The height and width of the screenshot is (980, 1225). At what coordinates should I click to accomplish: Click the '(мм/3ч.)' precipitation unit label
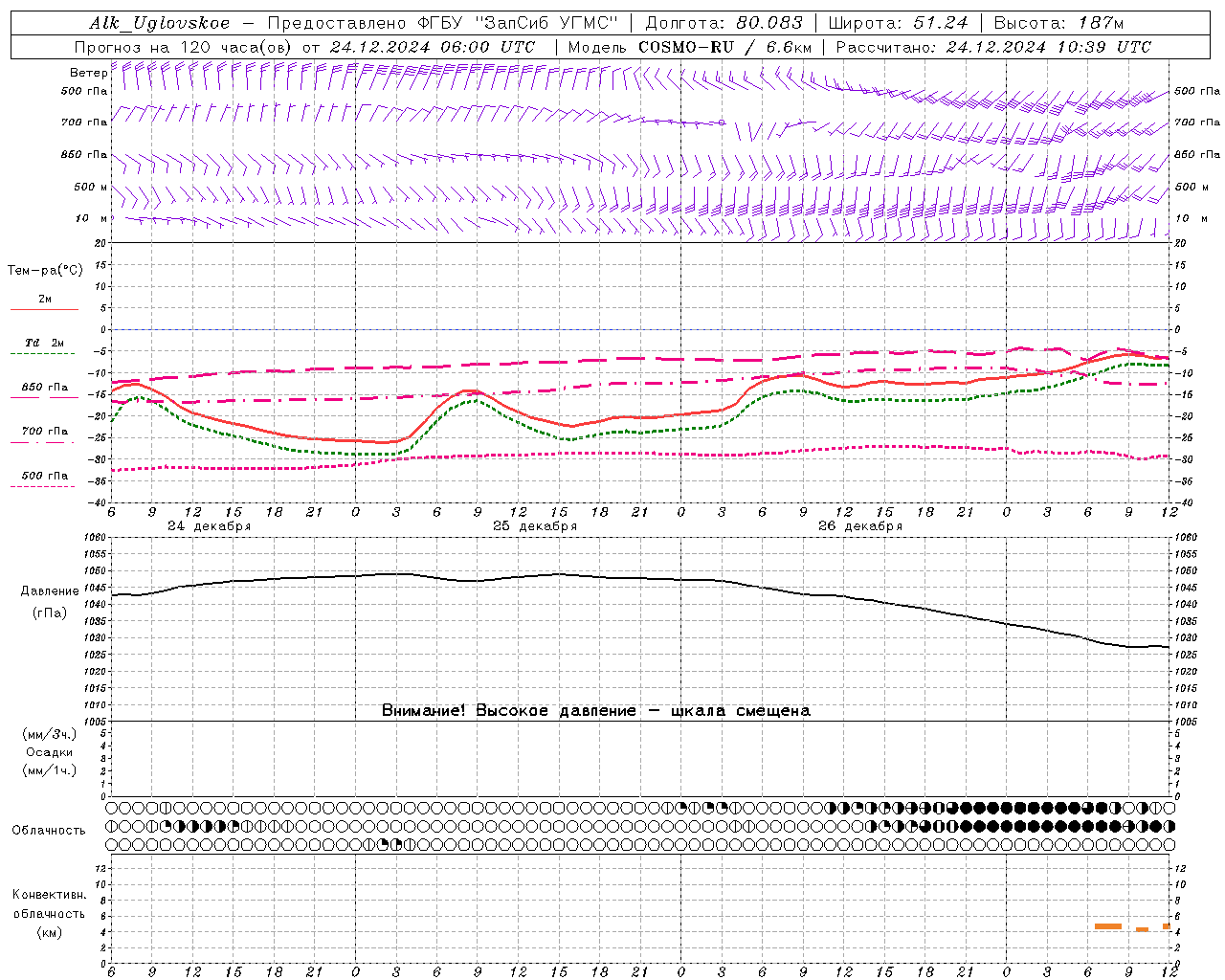[50, 734]
